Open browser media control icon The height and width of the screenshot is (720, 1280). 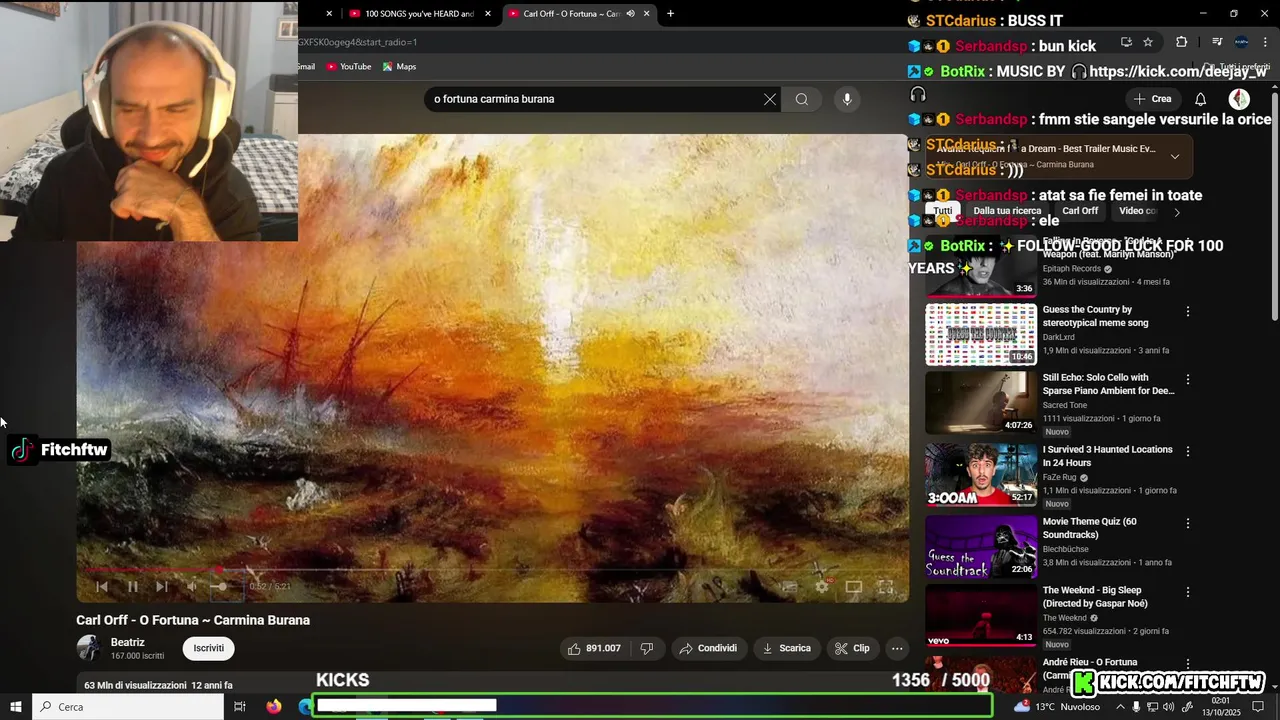click(x=1217, y=42)
